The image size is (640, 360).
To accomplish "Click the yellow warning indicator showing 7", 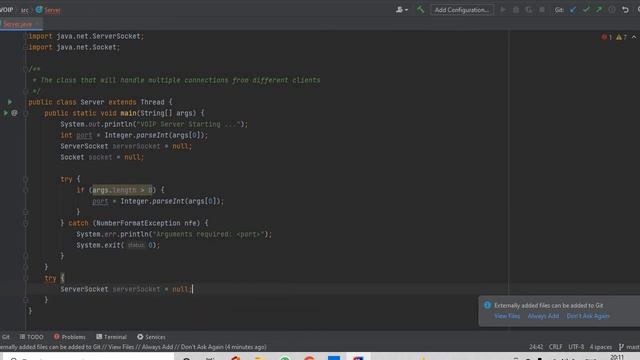I will (621, 37).
